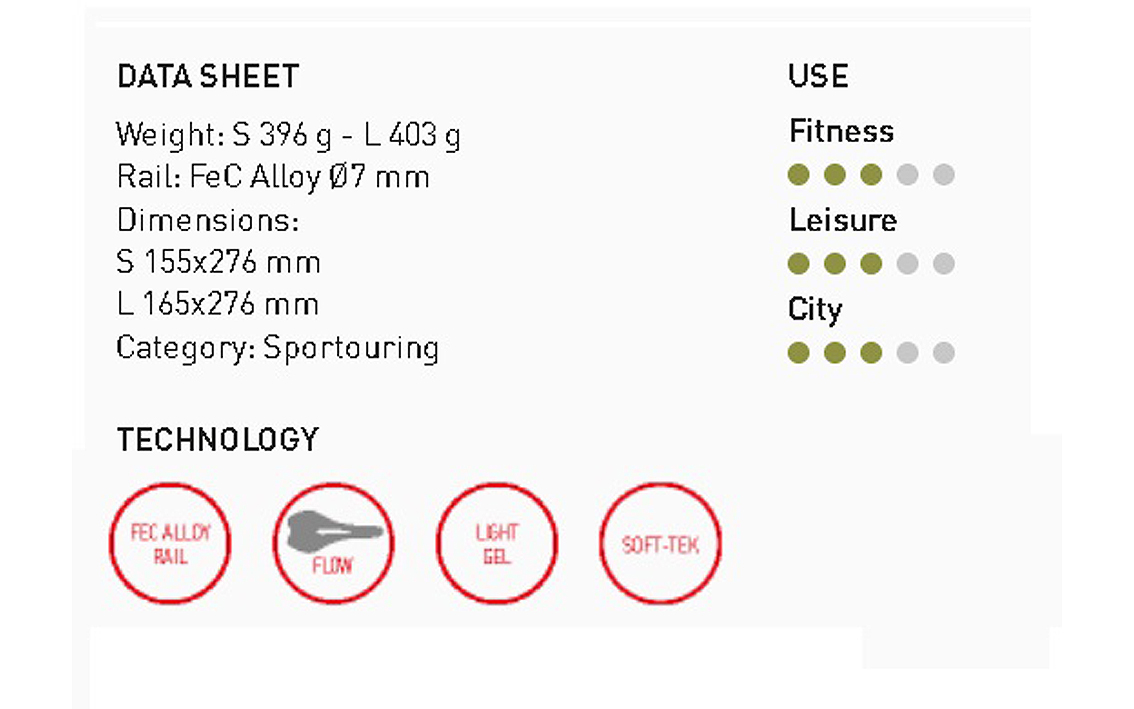Click the Leisure use label

click(x=842, y=220)
